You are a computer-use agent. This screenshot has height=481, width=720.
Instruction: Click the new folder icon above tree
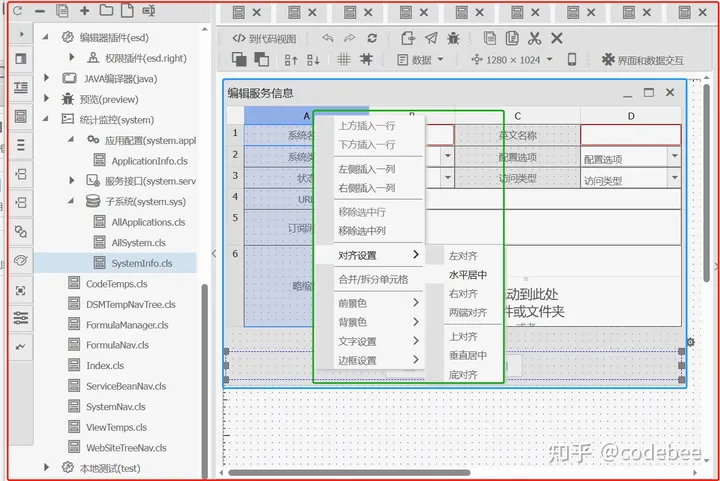tap(105, 11)
